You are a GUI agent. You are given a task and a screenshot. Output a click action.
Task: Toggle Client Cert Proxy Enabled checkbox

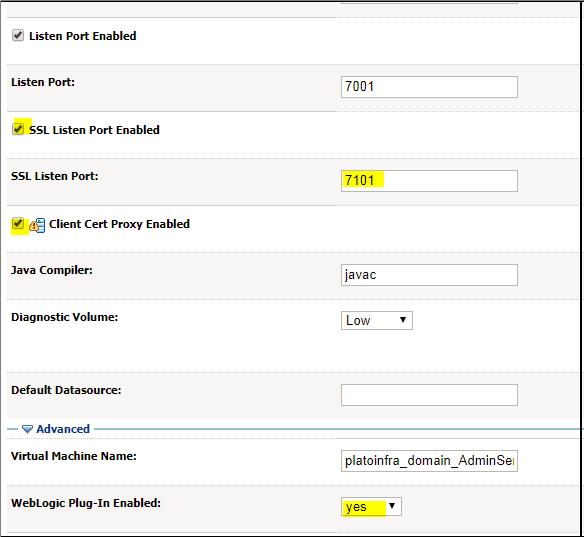[18, 223]
